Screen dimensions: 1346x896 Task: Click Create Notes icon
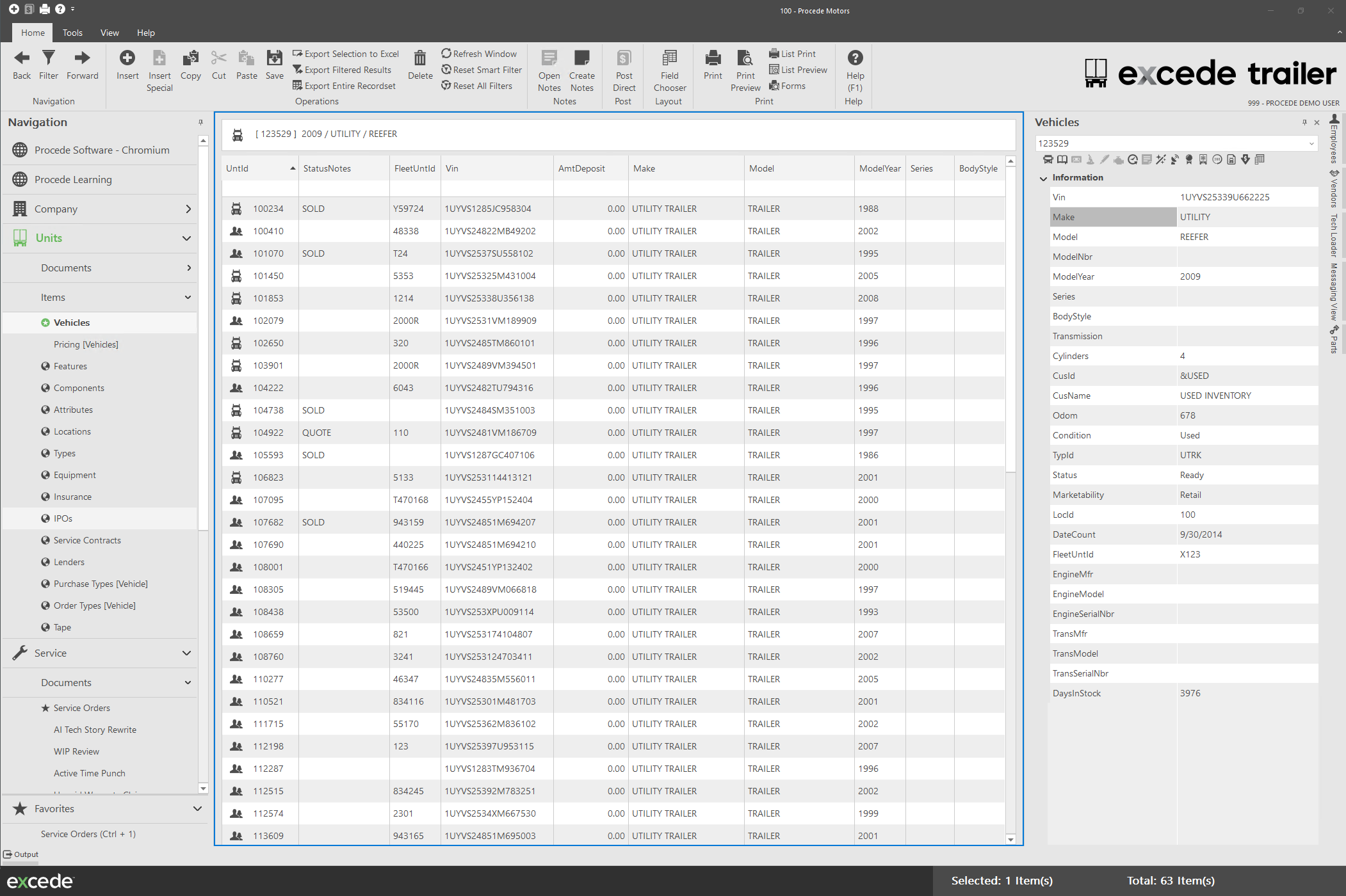(581, 58)
